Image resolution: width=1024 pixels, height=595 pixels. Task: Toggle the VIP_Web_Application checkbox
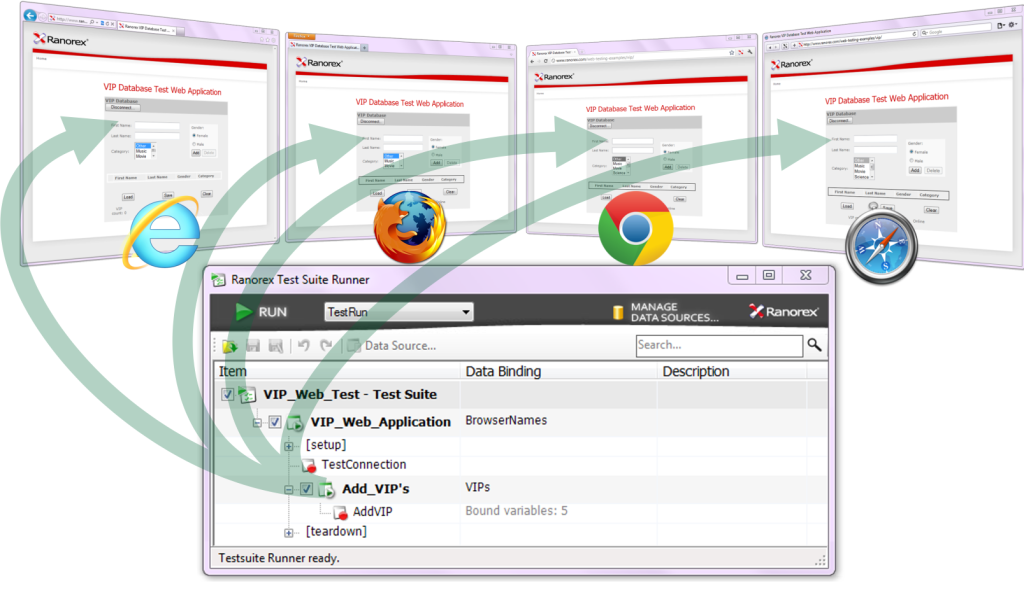pyautogui.click(x=275, y=422)
